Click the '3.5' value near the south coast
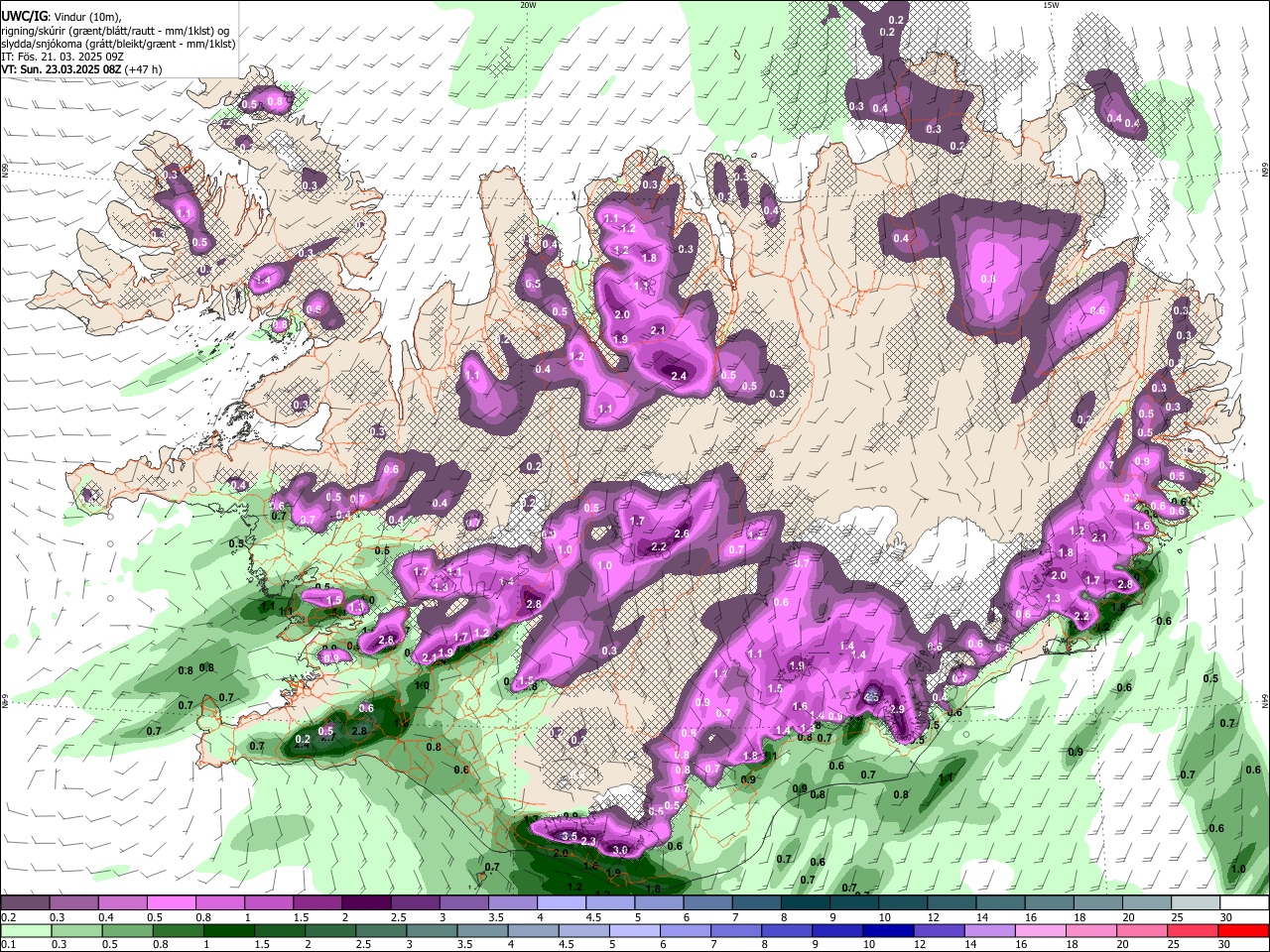This screenshot has height=952, width=1270. [x=570, y=837]
